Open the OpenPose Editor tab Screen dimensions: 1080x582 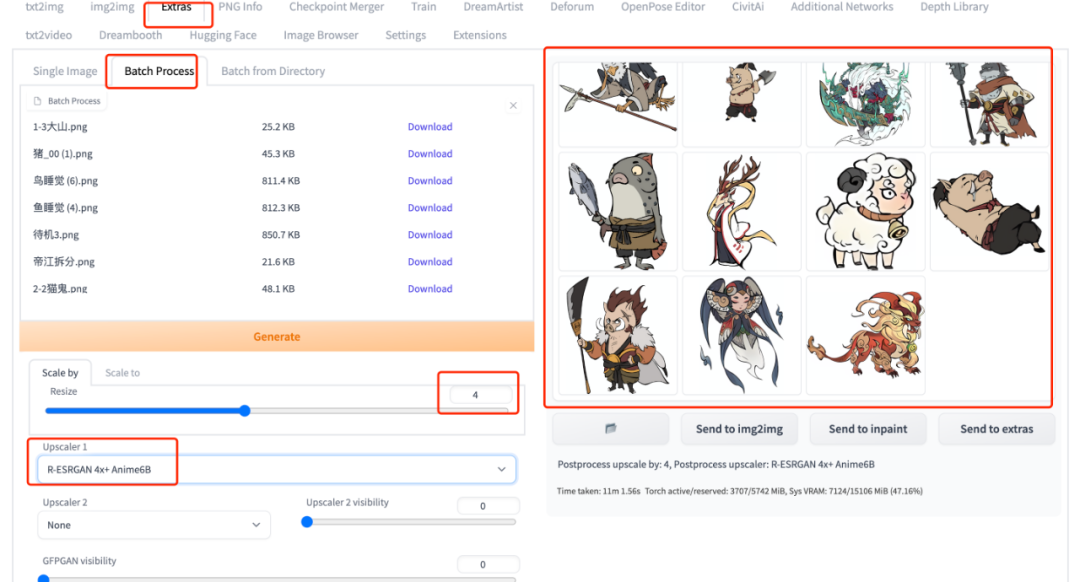click(x=663, y=7)
